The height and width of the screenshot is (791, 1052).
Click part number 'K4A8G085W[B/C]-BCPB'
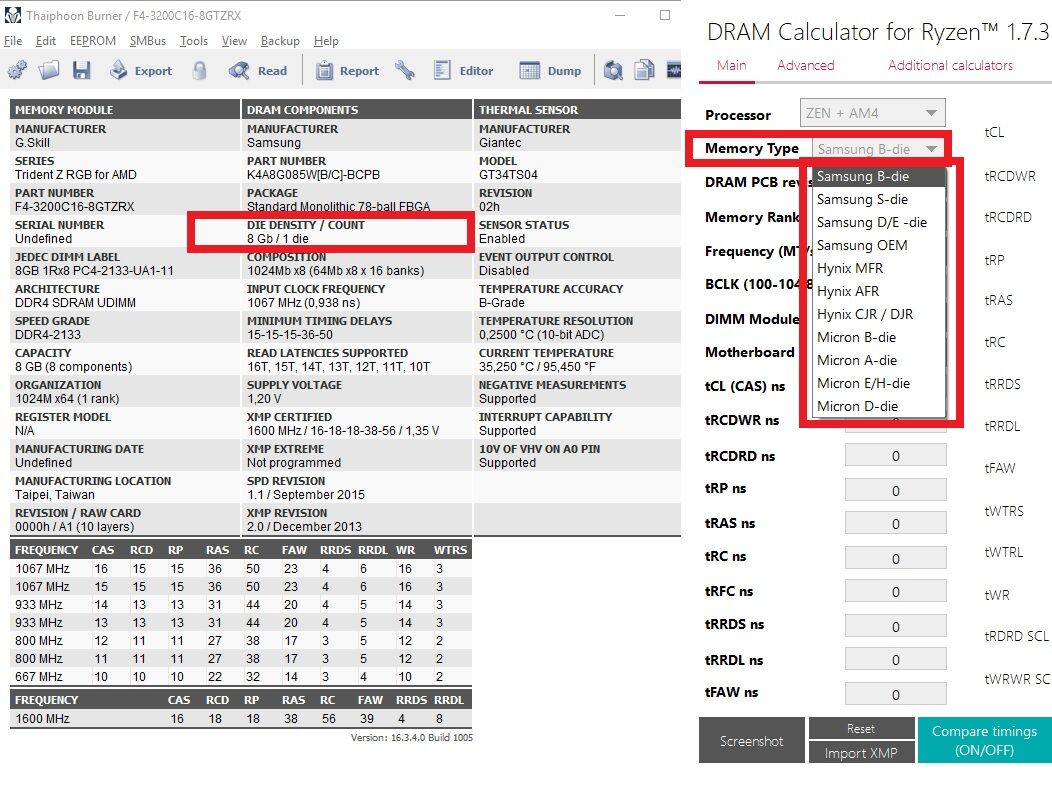(x=313, y=174)
